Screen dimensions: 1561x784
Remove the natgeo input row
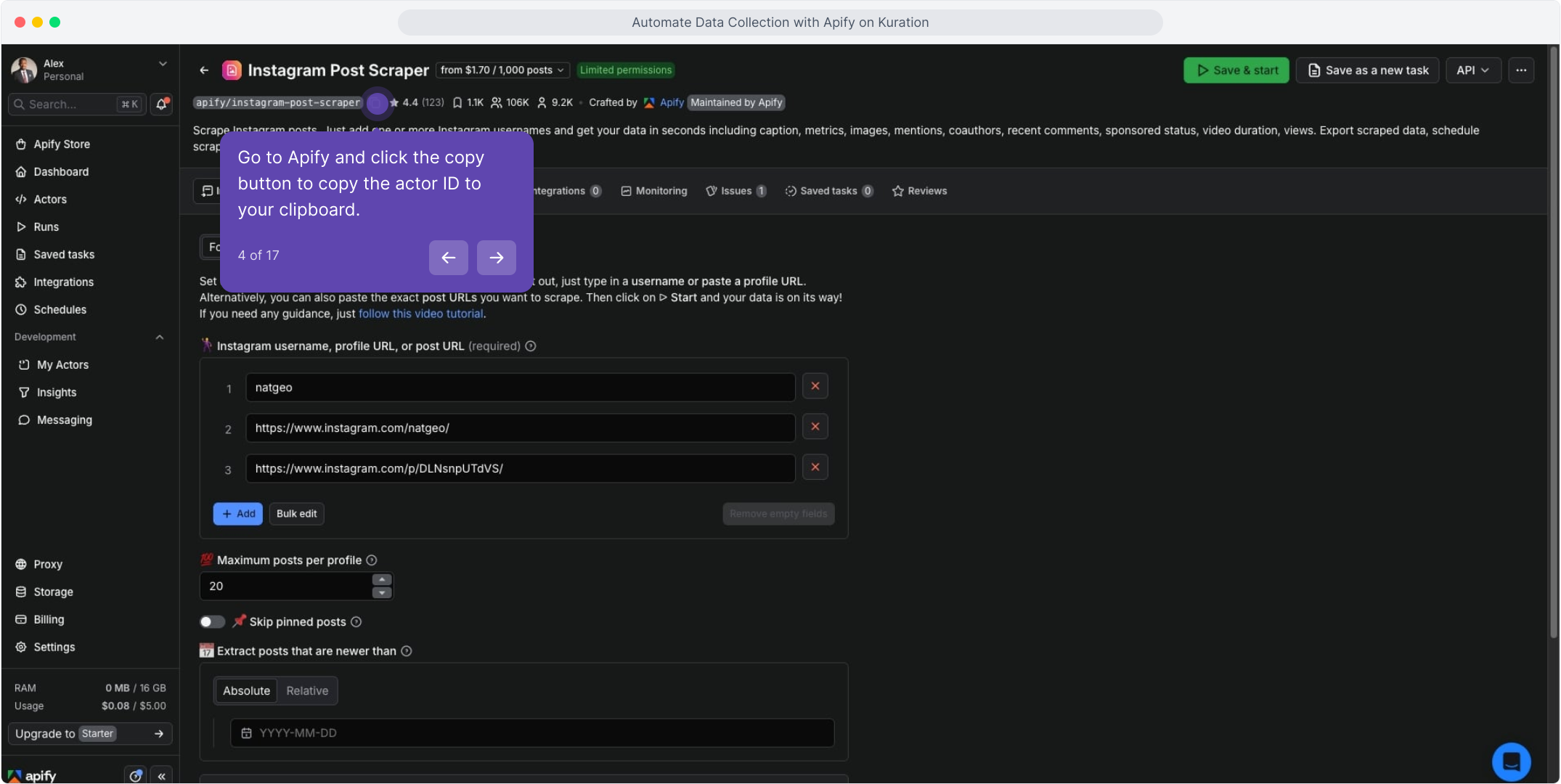(815, 386)
